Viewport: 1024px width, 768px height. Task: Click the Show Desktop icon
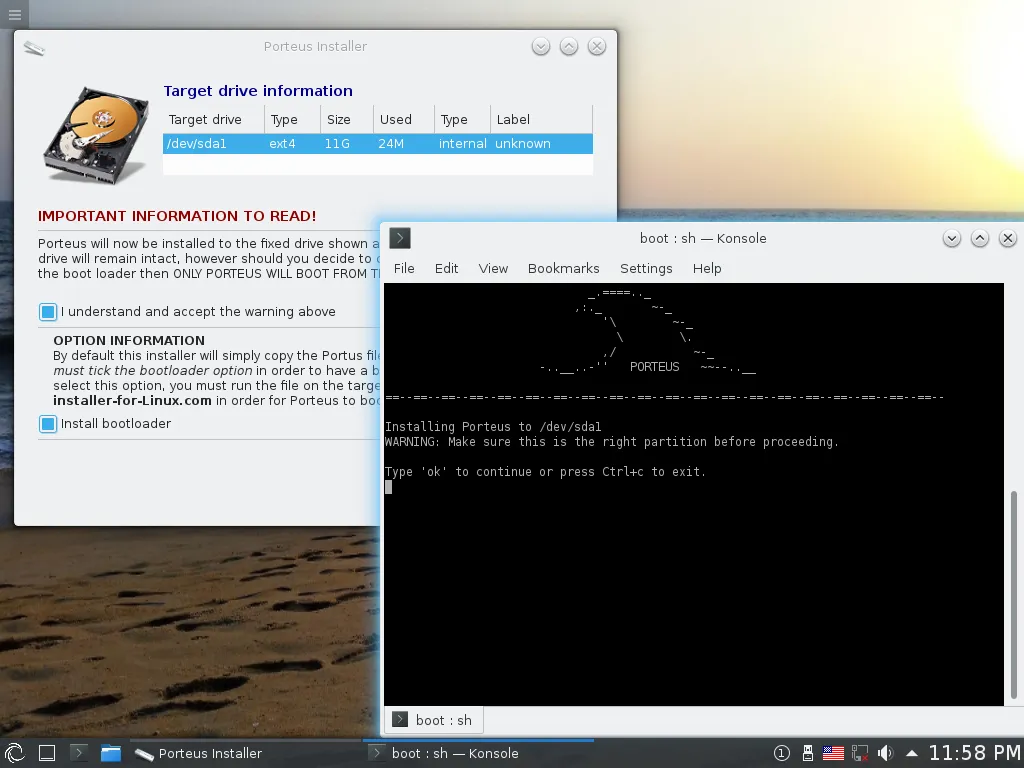[46, 752]
